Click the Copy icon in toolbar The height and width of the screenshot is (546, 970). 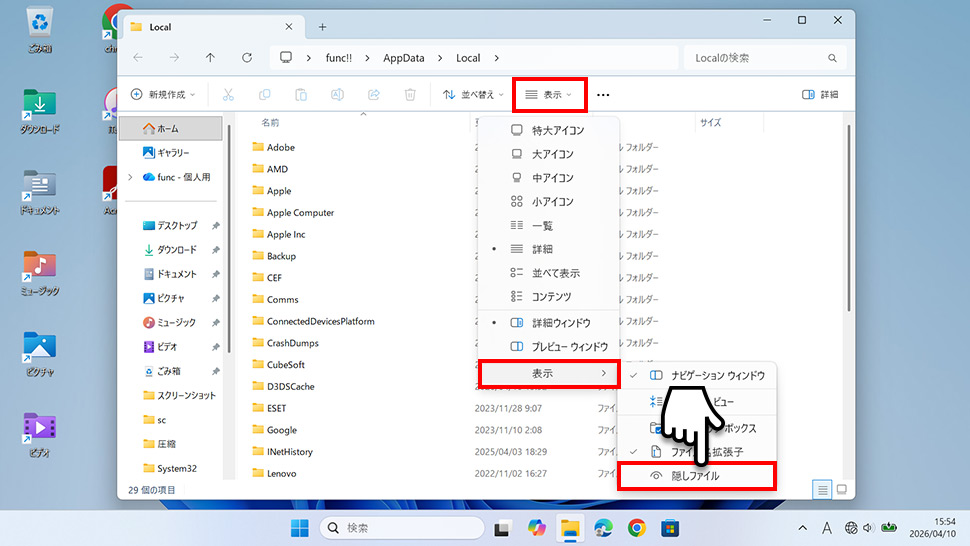tap(264, 95)
